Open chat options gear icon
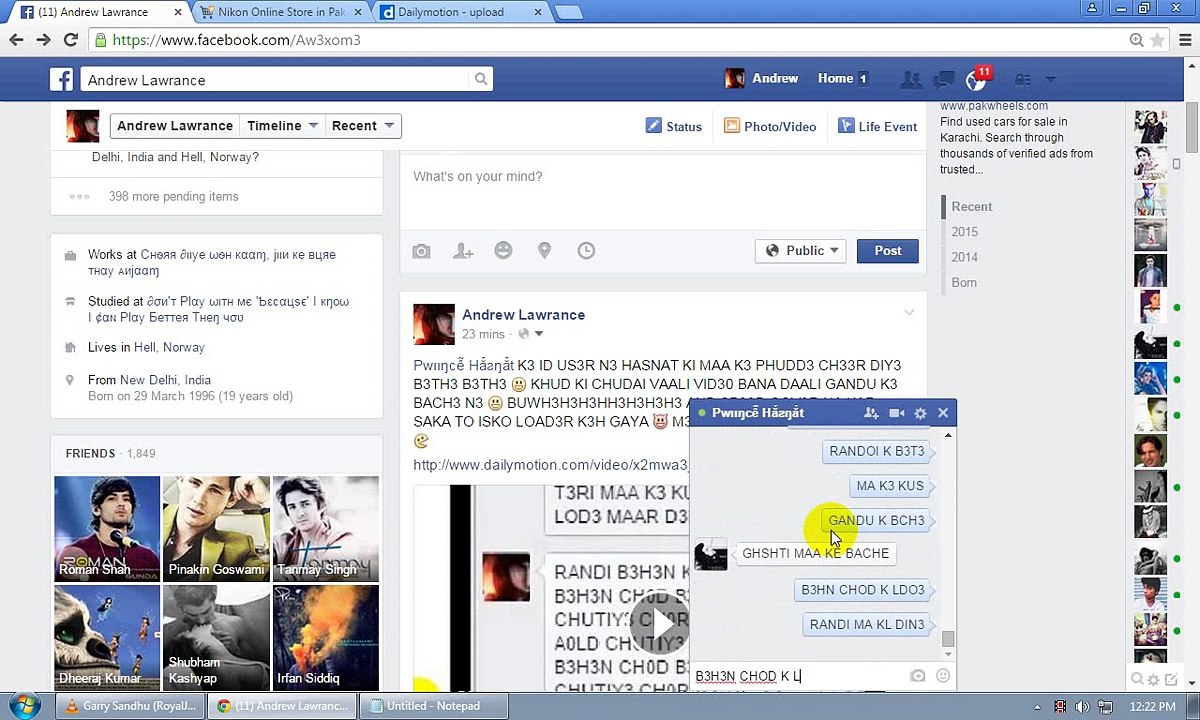 click(x=920, y=413)
